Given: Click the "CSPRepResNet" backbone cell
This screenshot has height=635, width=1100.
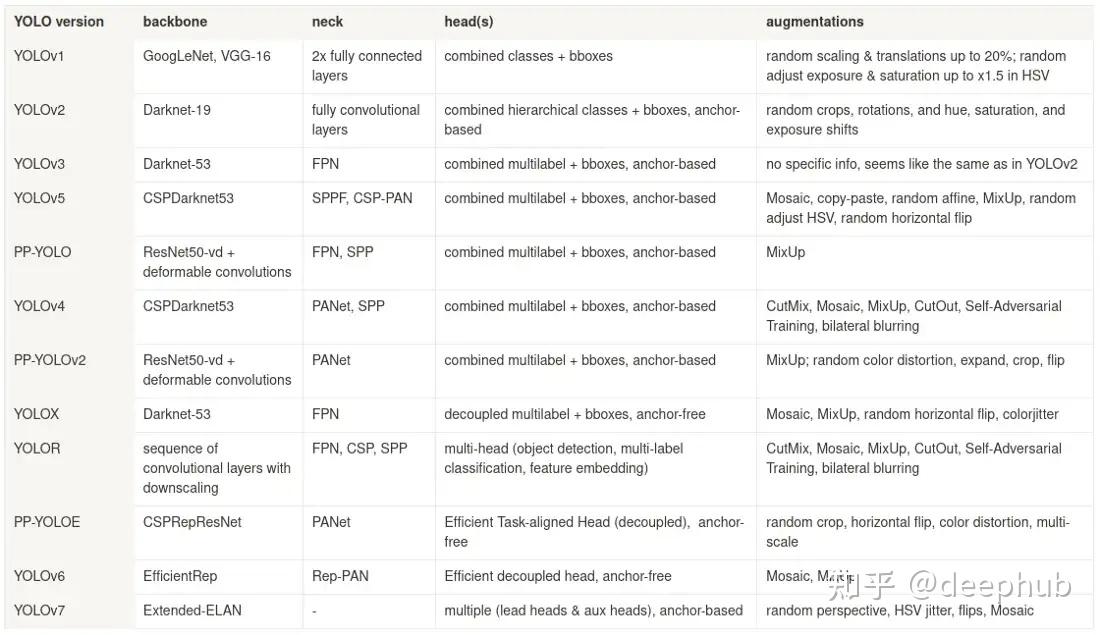Looking at the screenshot, I should [192, 522].
